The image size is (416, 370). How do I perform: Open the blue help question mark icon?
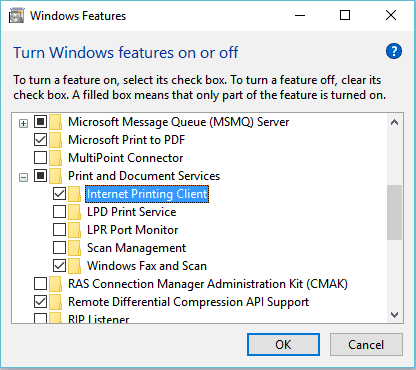394,51
